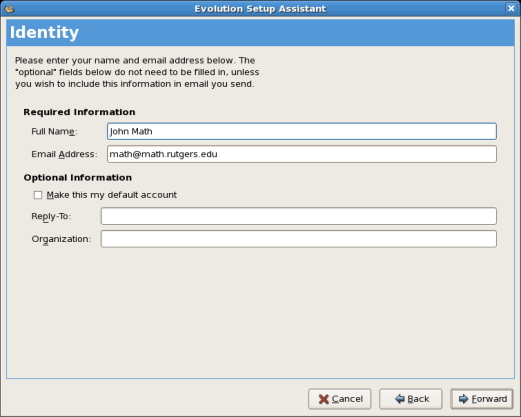521x417 pixels.
Task: Click the 'Make this my default account' label
Action: 112,195
